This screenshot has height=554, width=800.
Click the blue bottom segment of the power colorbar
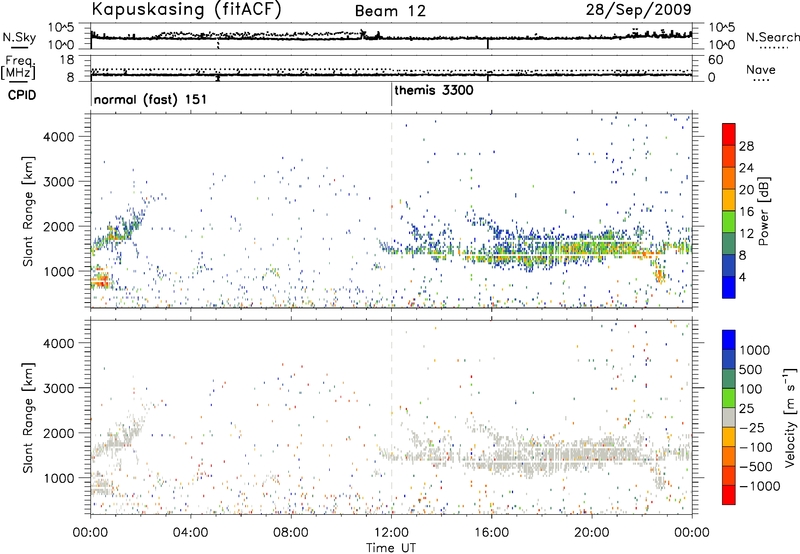tap(729, 287)
